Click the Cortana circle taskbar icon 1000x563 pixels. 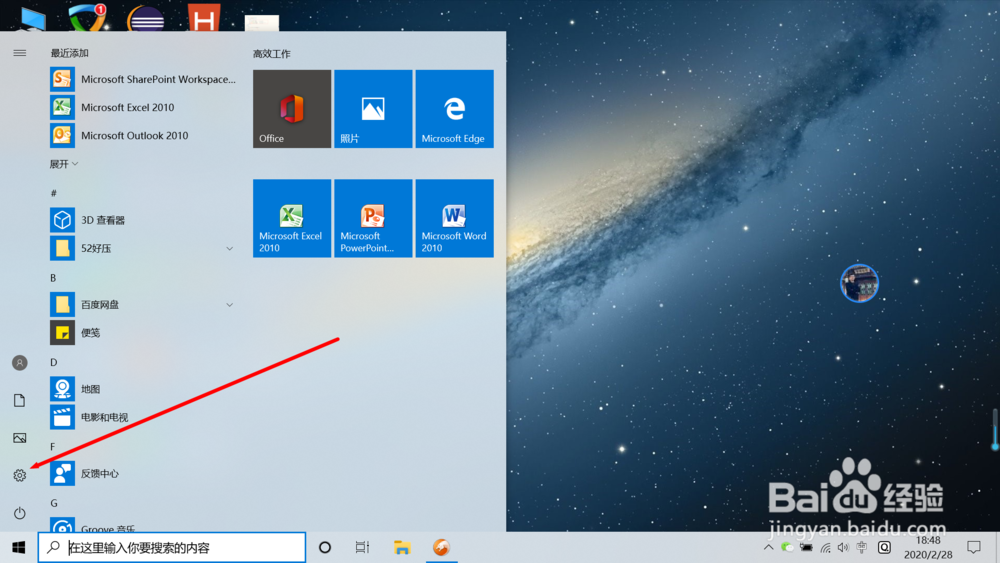(325, 547)
